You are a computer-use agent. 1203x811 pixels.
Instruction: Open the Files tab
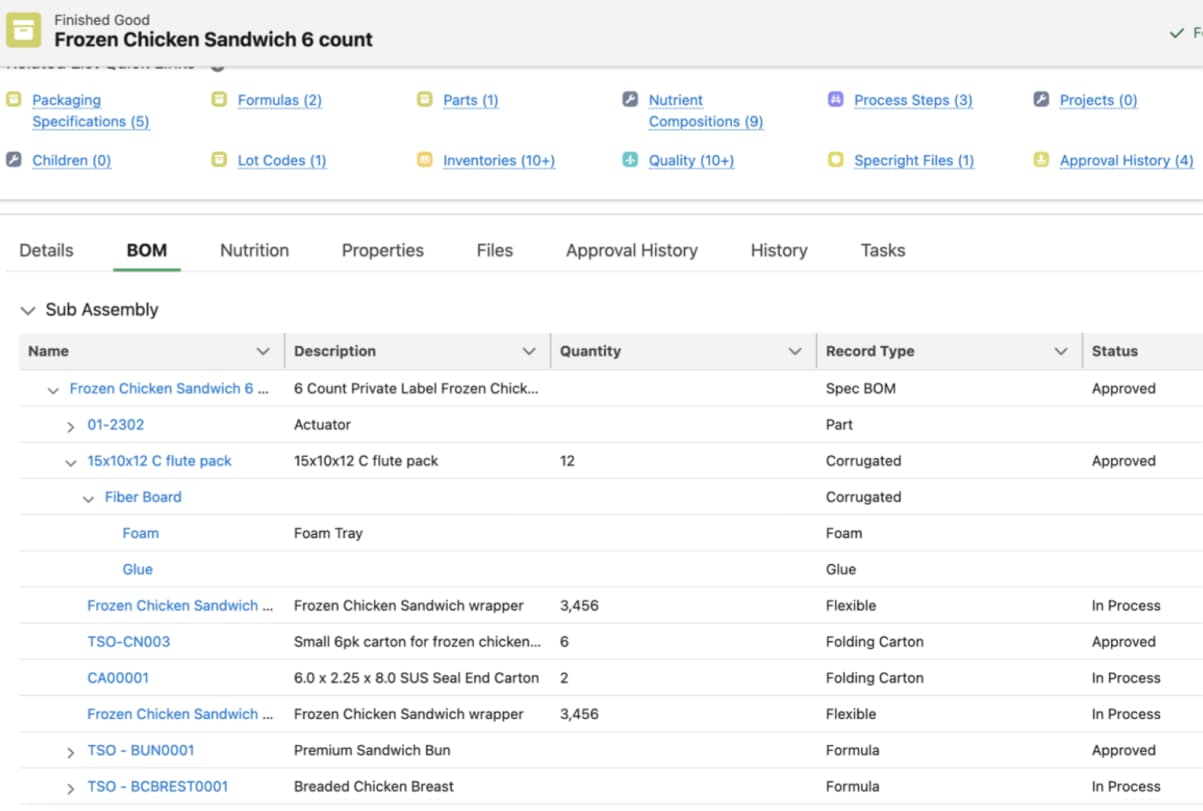coord(494,250)
